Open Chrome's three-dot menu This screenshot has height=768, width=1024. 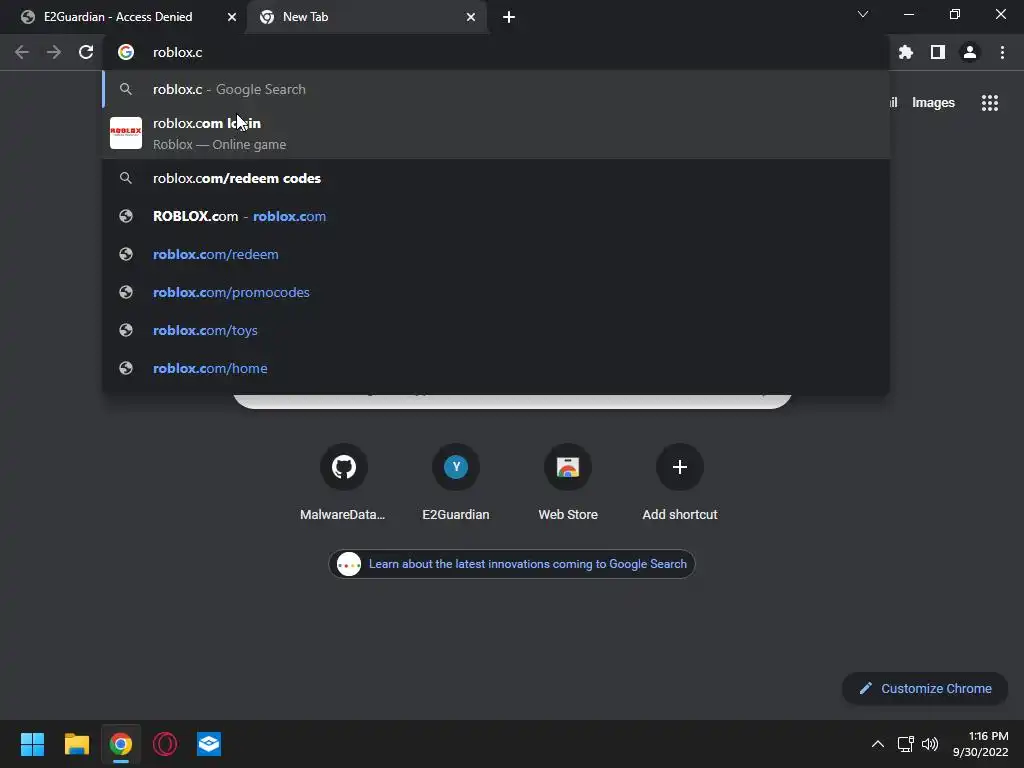[x=1002, y=52]
